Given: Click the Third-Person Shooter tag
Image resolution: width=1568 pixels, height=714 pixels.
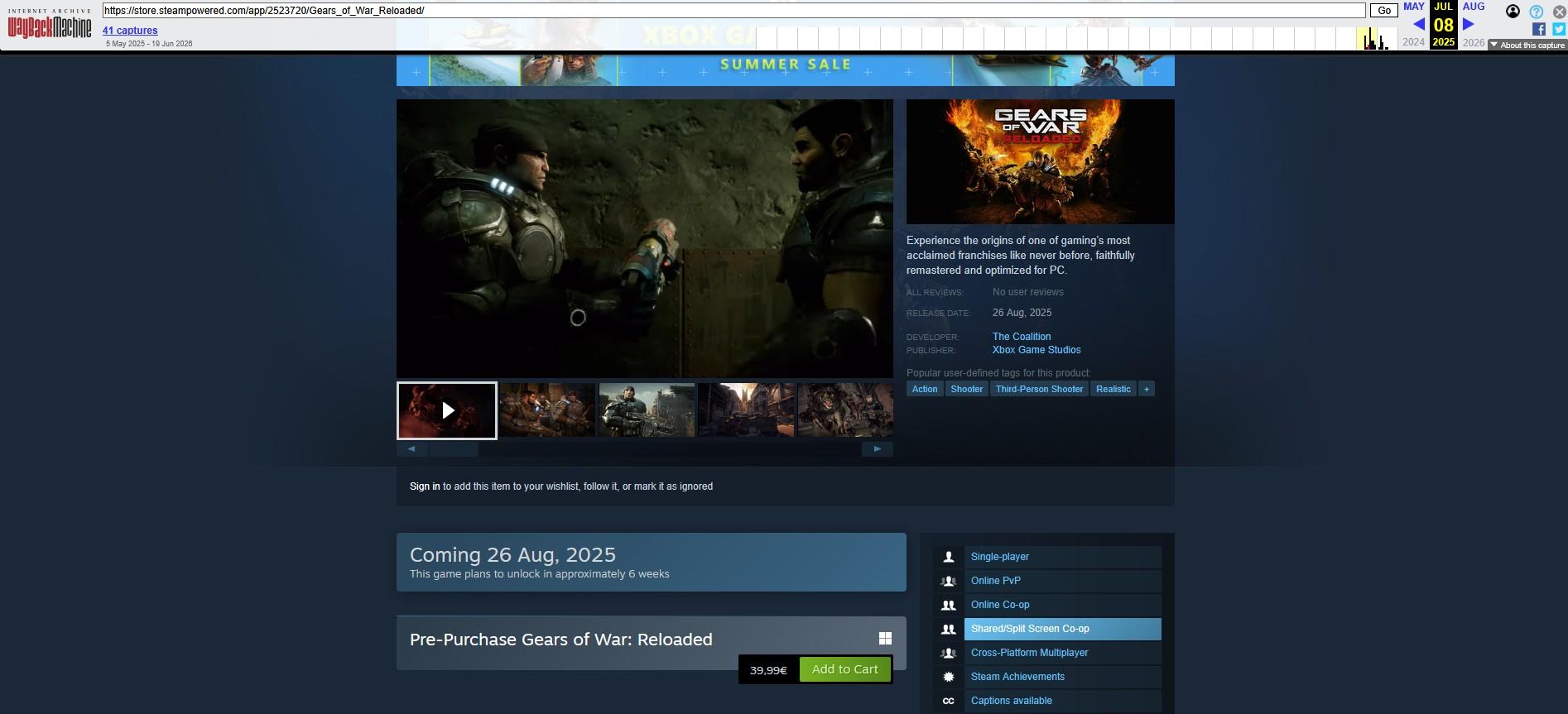Looking at the screenshot, I should click(x=1039, y=389).
